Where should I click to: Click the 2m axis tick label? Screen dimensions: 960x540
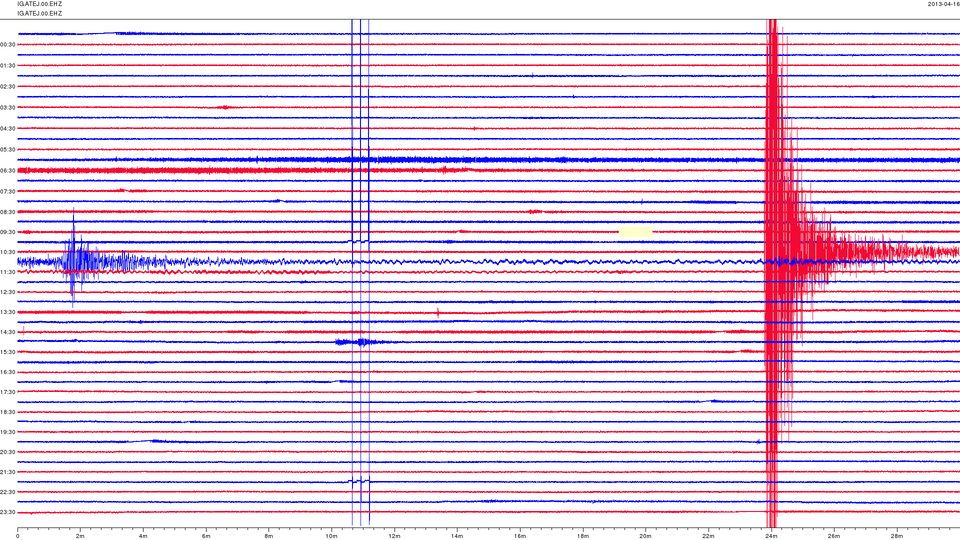tap(80, 536)
